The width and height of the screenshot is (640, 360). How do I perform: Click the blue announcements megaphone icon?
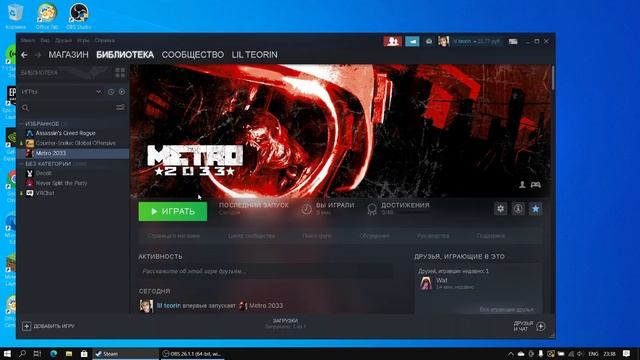click(412, 41)
